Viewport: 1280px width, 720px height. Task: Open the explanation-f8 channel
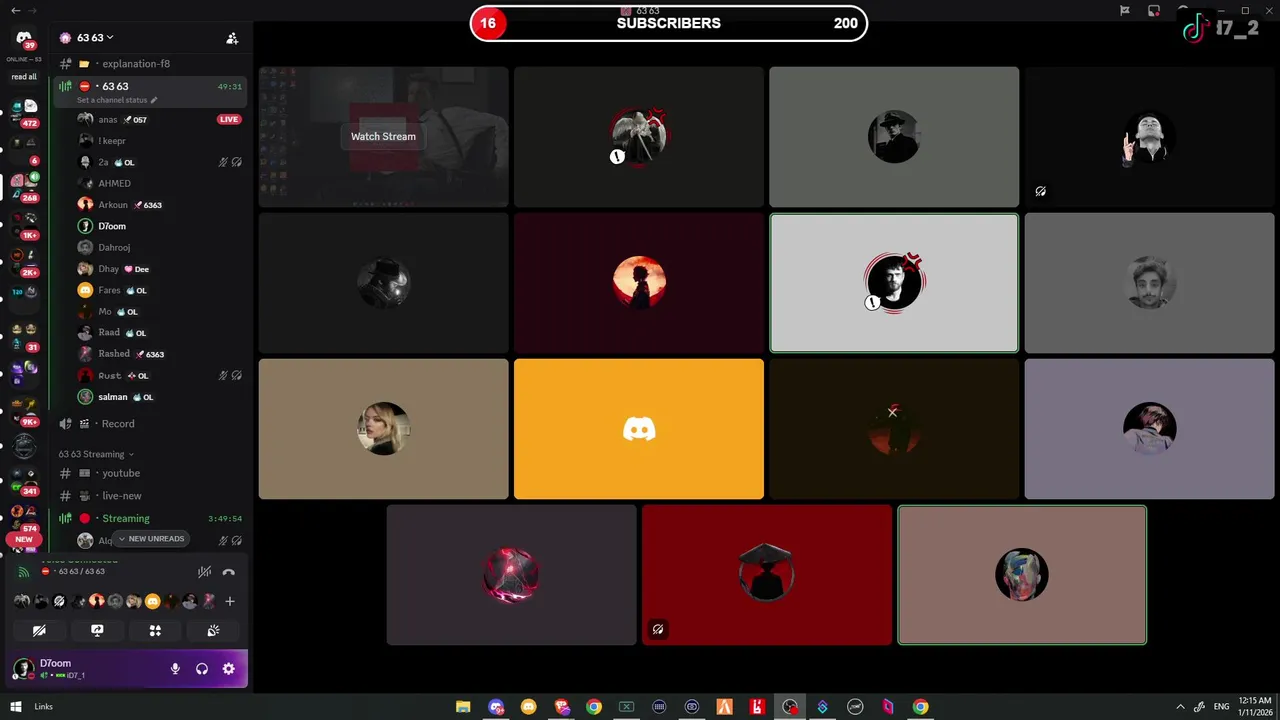150,64
